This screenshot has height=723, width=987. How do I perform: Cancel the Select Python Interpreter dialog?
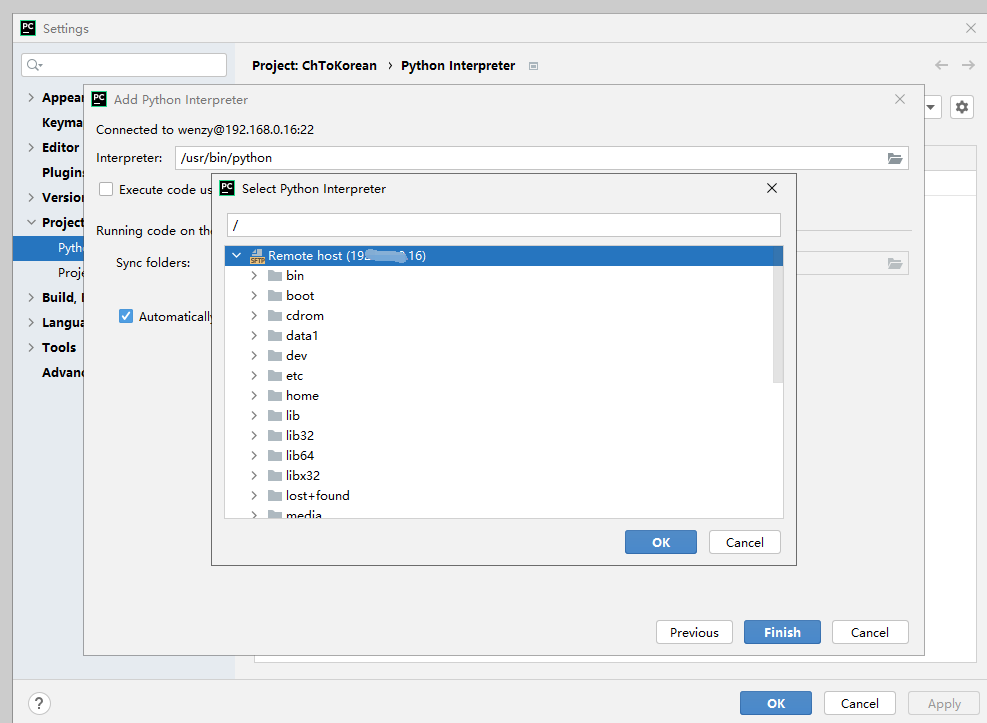pyautogui.click(x=744, y=542)
